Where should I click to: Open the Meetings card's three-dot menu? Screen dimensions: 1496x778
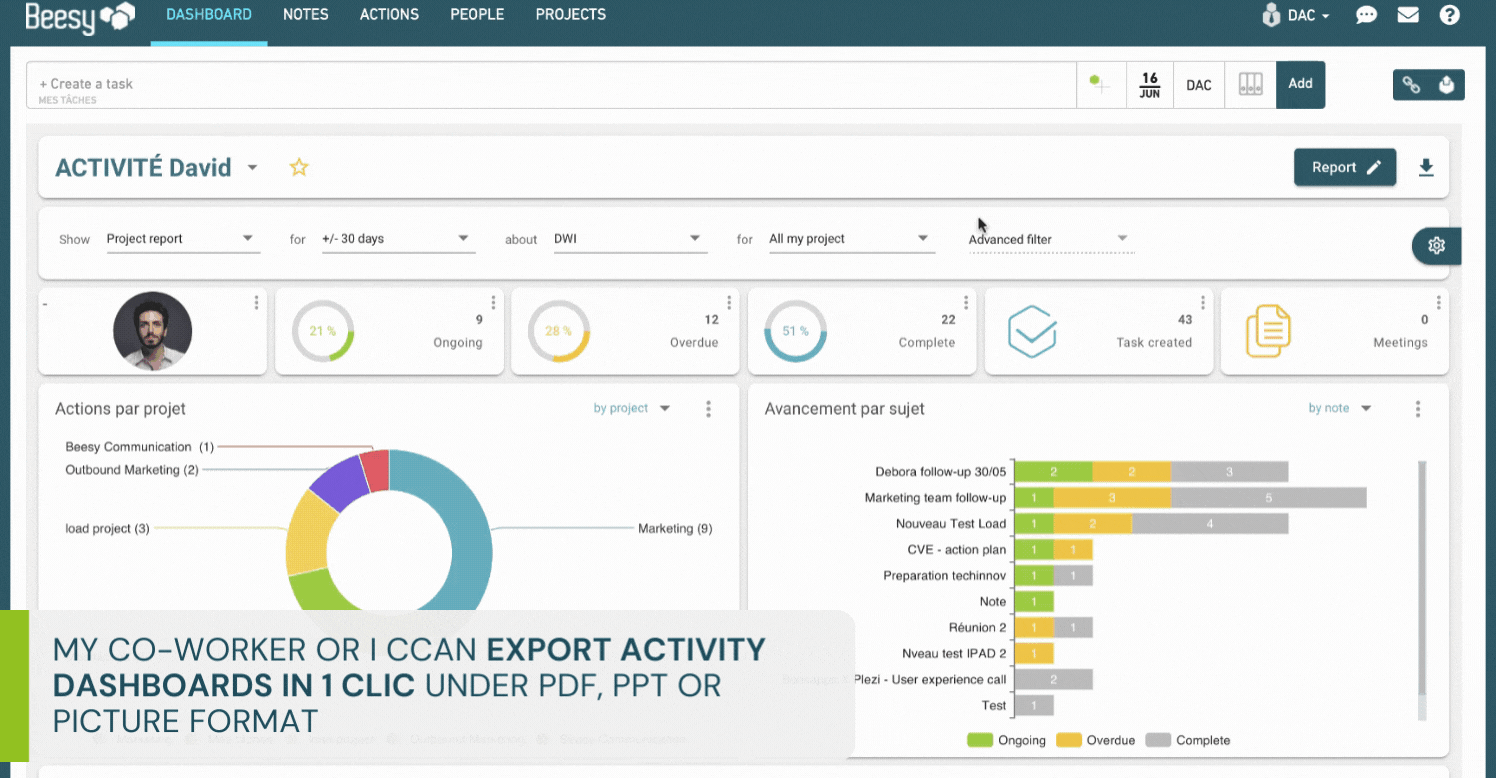[x=1439, y=302]
